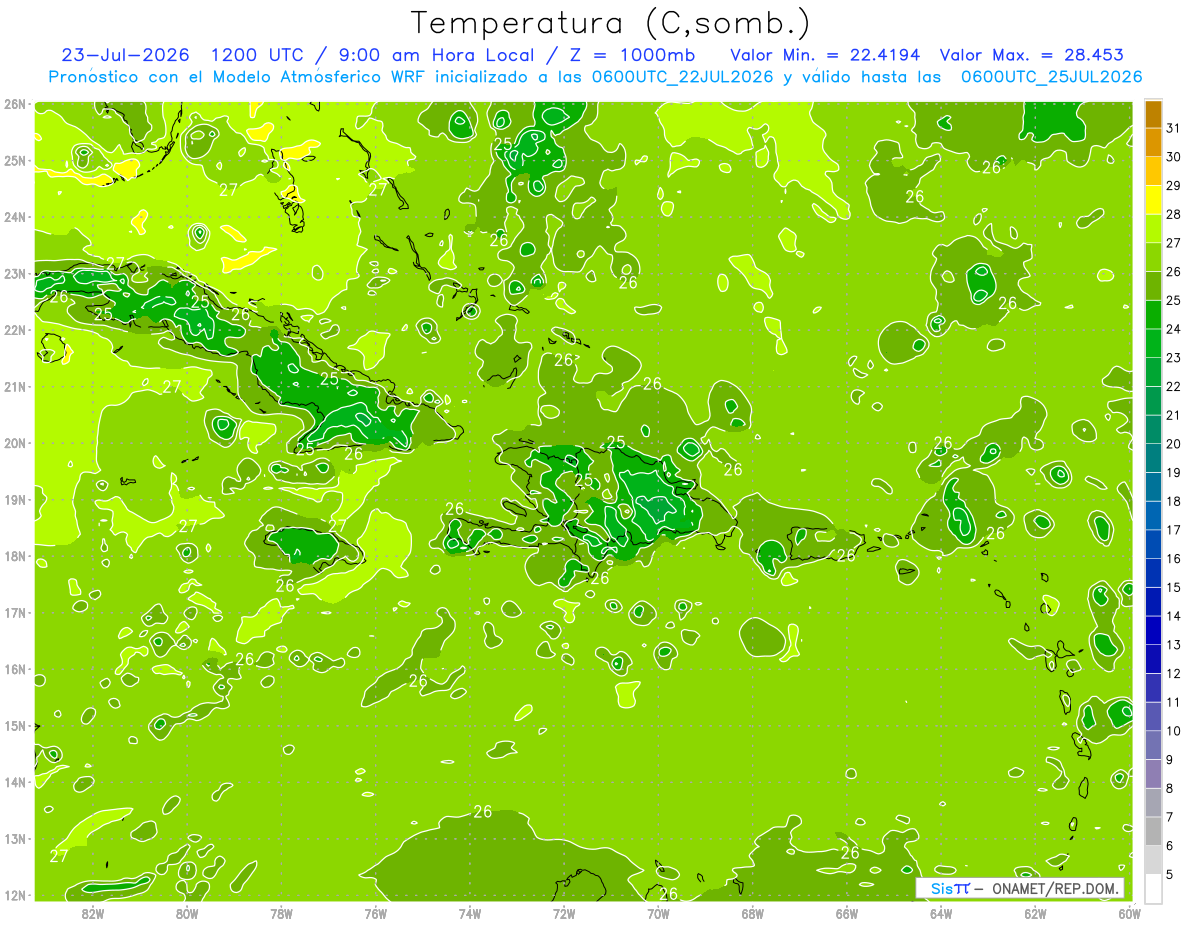The height and width of the screenshot is (927, 1200).
Task: Click the "31" label on color scale
Action: [x=1174, y=128]
